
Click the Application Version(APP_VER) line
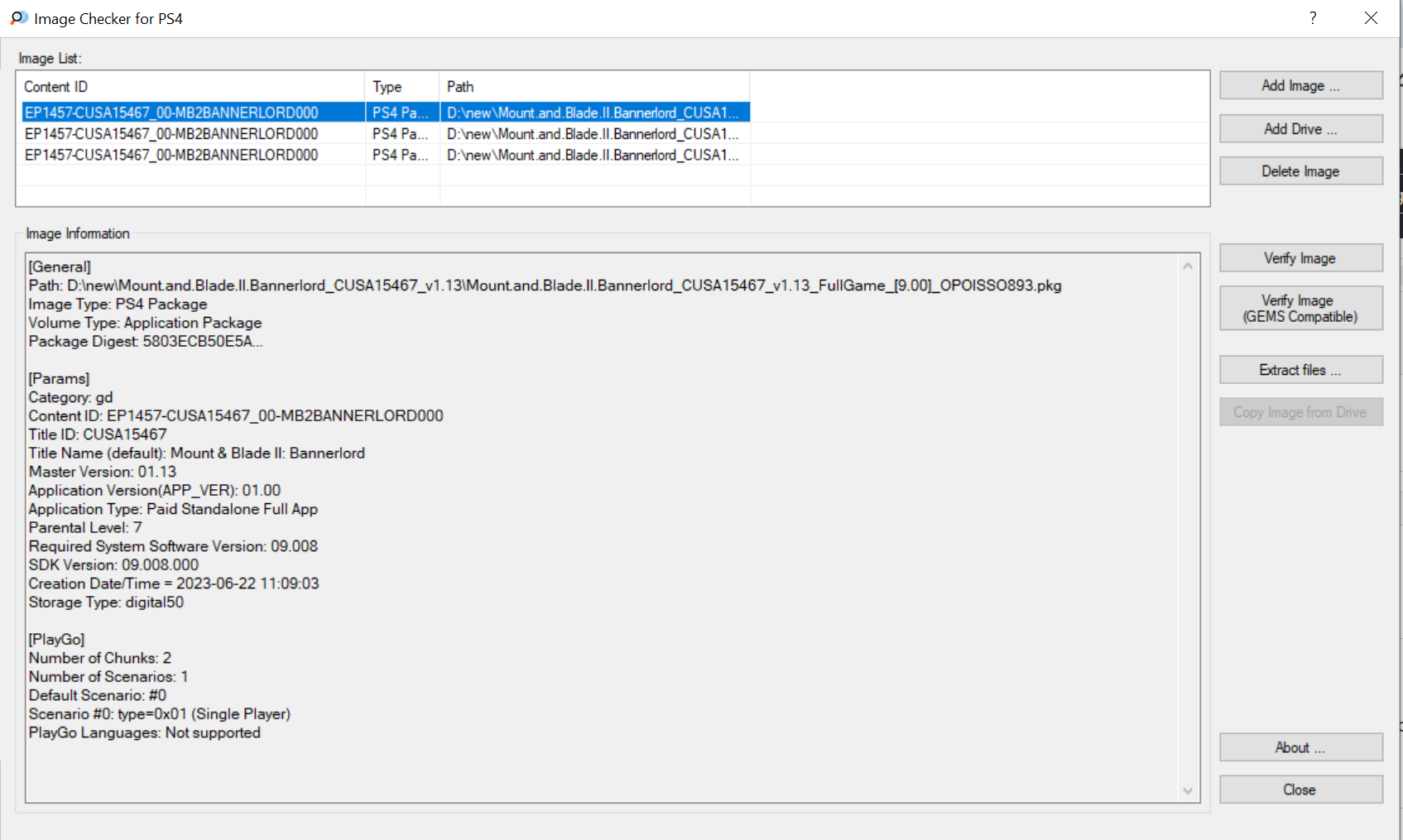tap(155, 490)
